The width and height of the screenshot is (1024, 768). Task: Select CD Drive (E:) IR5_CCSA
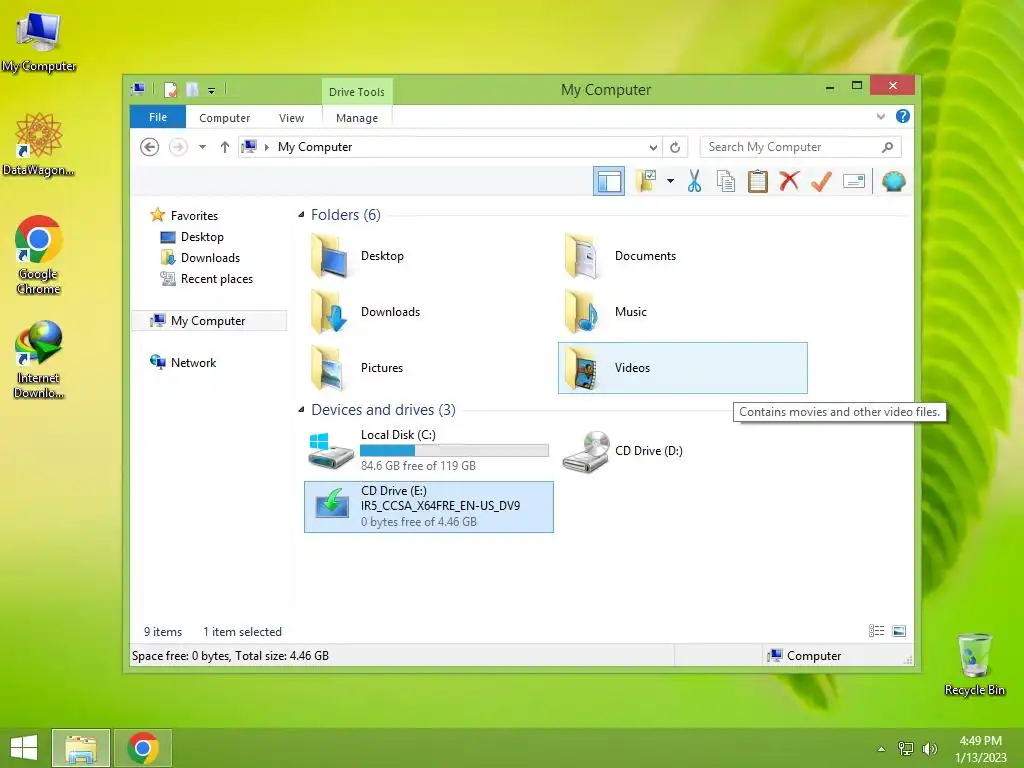[x=428, y=507]
